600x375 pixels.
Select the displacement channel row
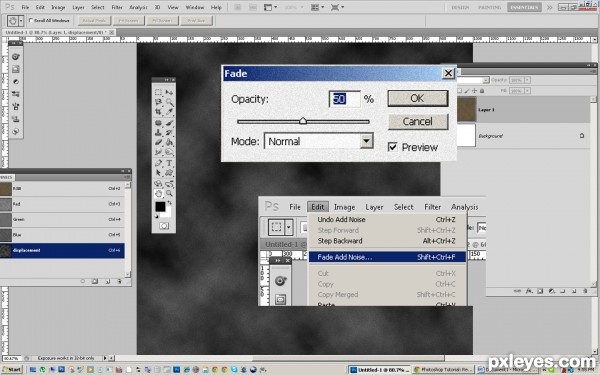tap(62, 250)
